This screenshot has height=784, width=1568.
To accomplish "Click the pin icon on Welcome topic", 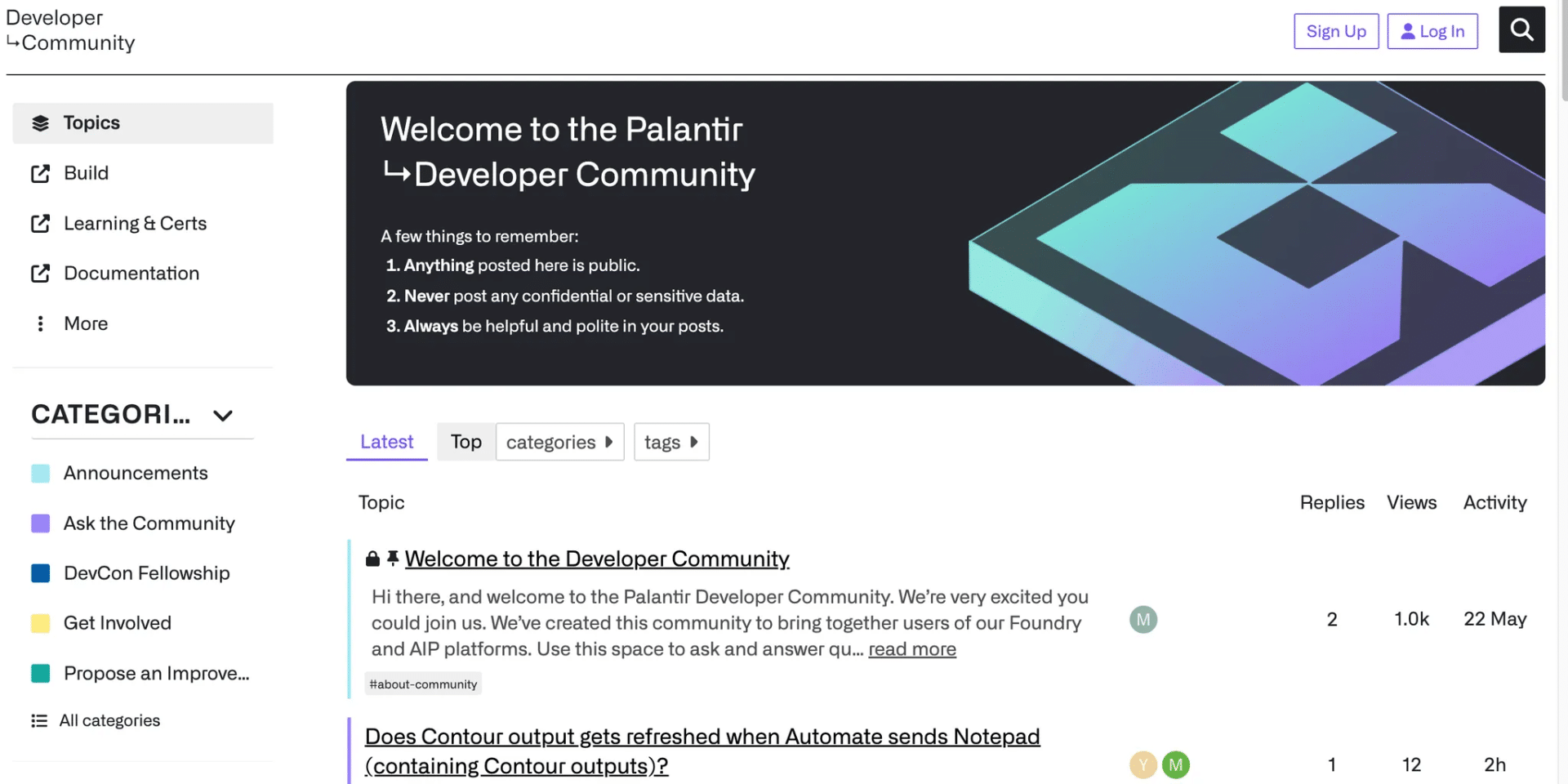I will coord(393,559).
